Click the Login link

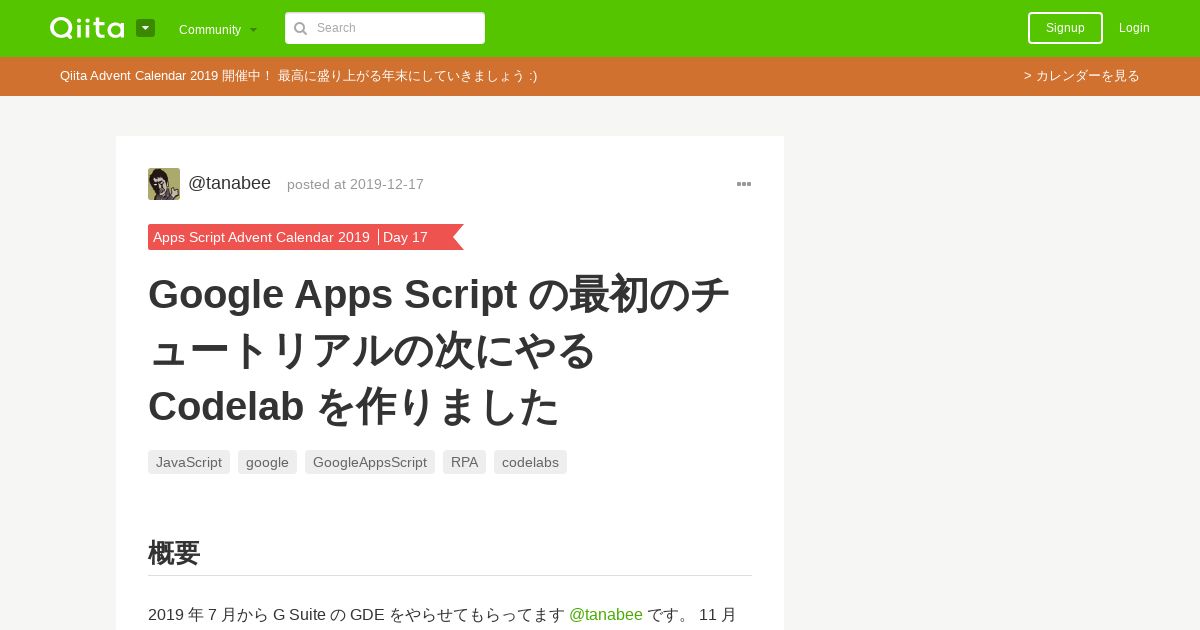coord(1134,28)
